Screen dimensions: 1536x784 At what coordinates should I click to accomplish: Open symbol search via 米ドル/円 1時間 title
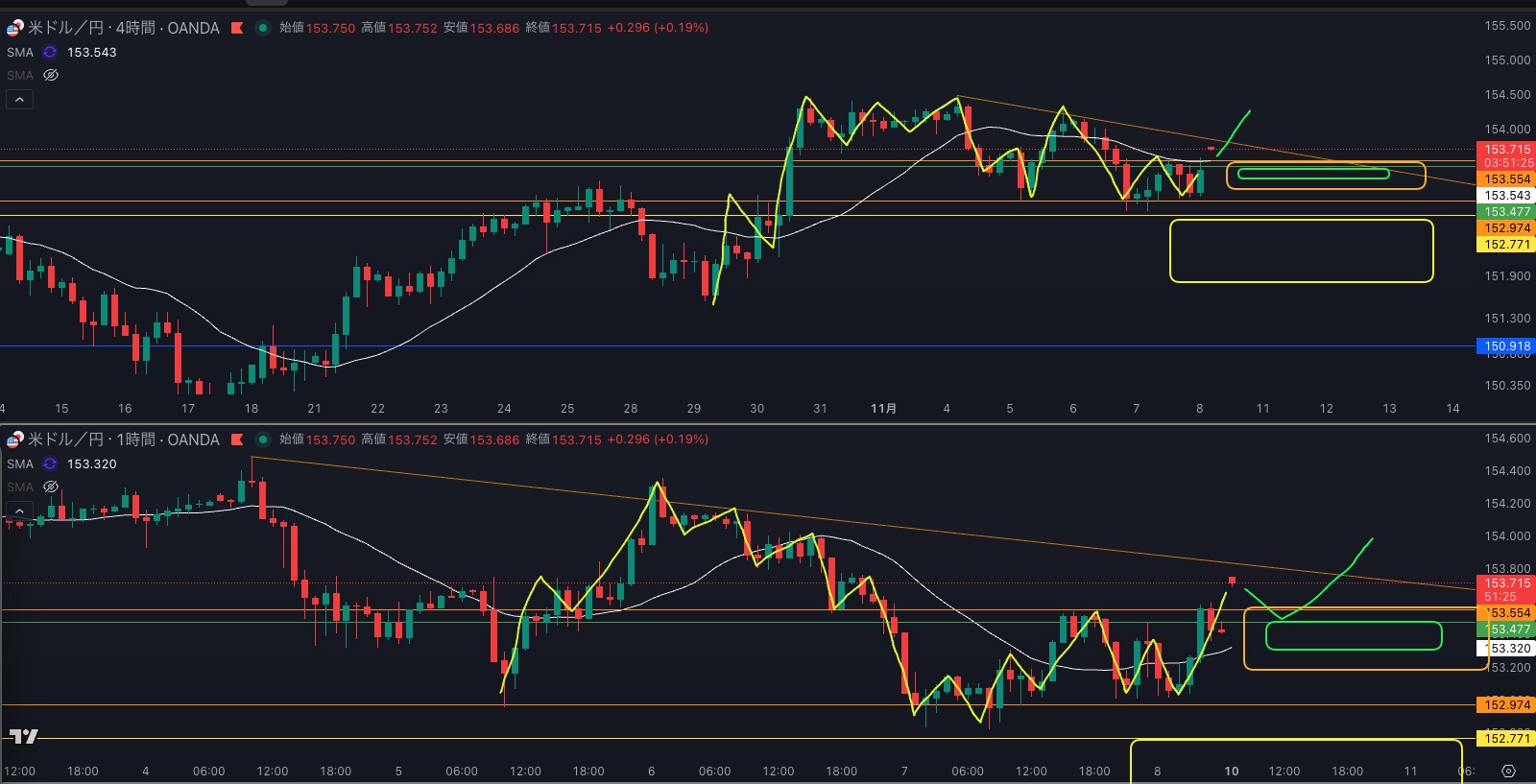coord(123,440)
